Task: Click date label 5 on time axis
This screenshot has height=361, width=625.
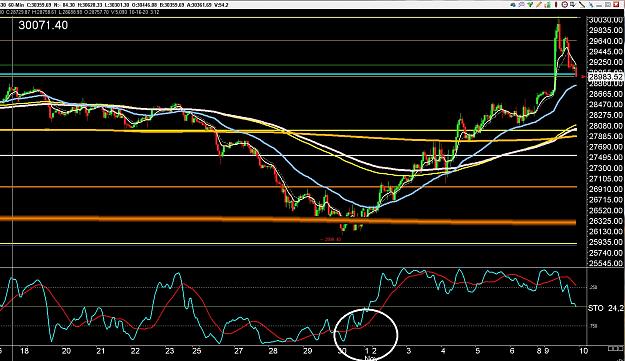Action: pyautogui.click(x=478, y=351)
